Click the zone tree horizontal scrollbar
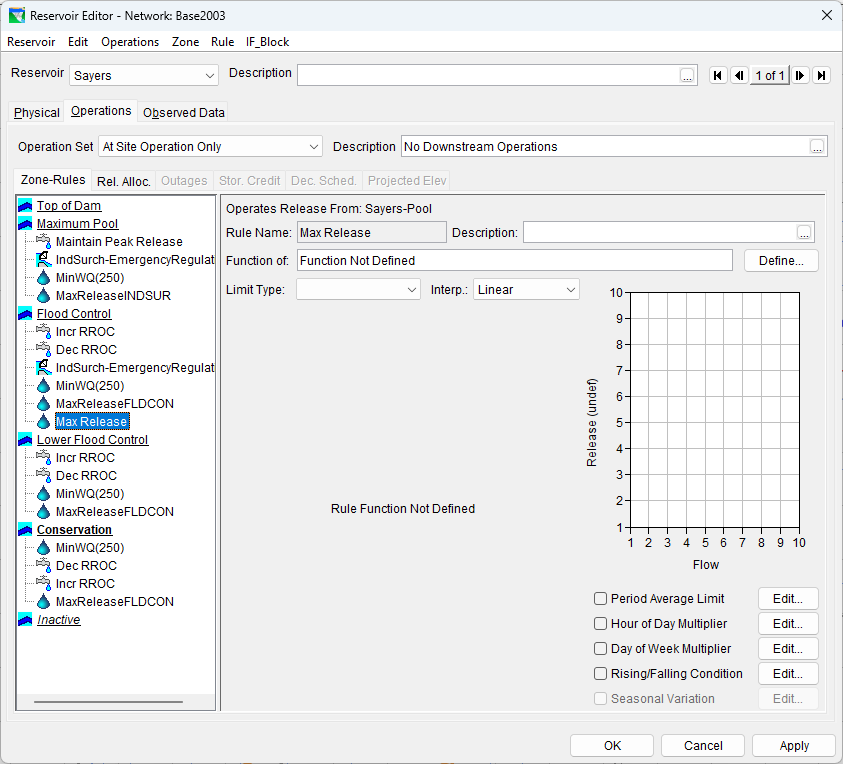The image size is (843, 764). [x=108, y=702]
